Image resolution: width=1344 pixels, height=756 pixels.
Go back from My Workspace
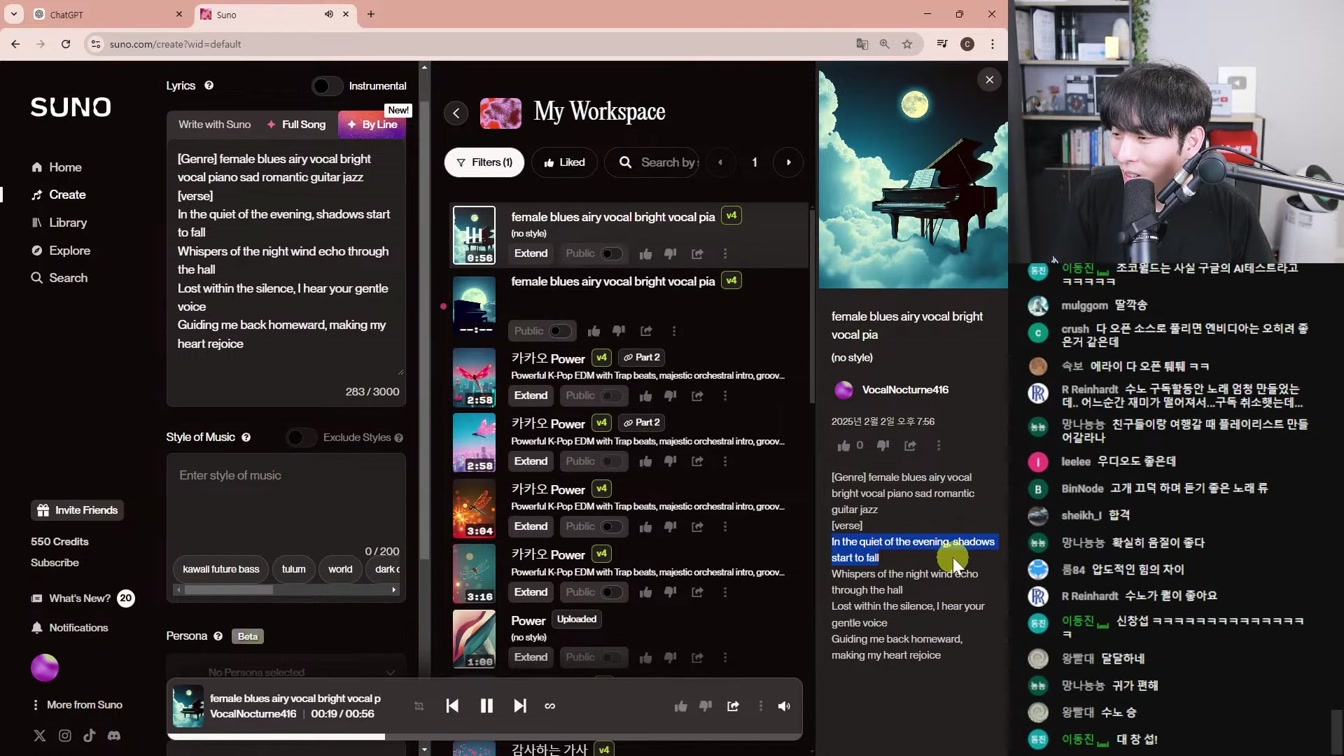click(x=456, y=113)
